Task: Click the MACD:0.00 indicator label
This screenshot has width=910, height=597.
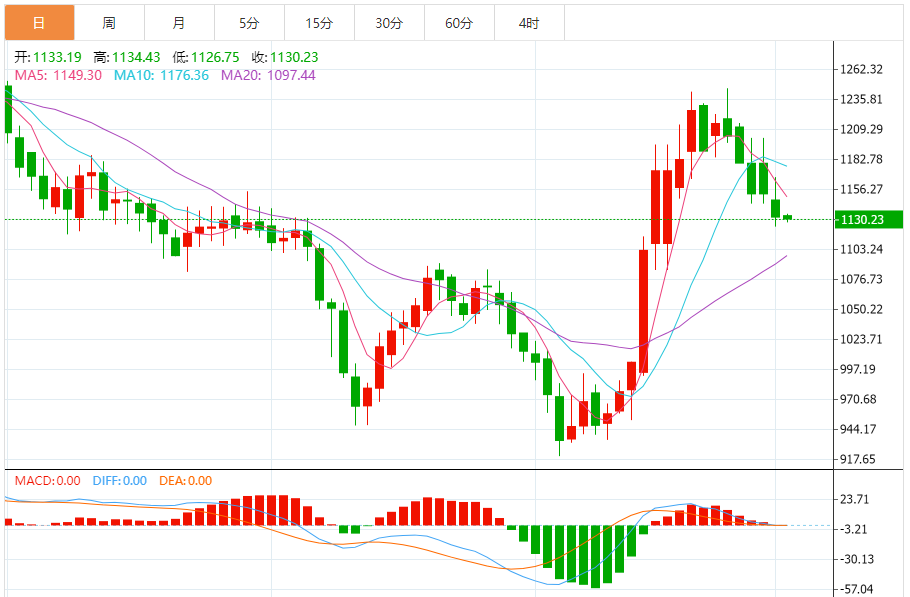Action: (x=48, y=480)
